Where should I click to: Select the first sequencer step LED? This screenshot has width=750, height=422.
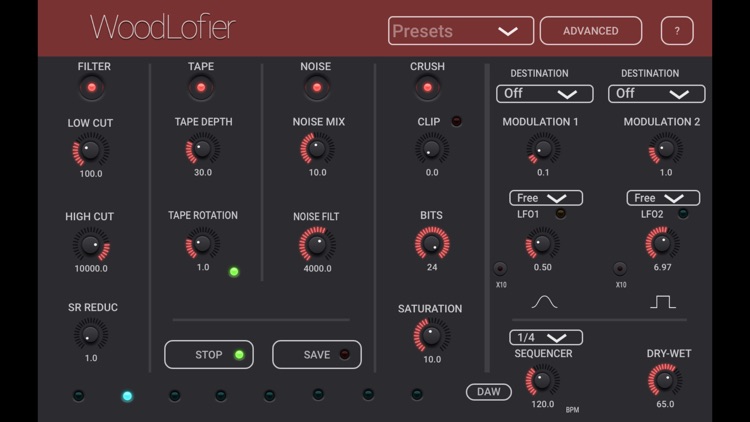[x=78, y=396]
